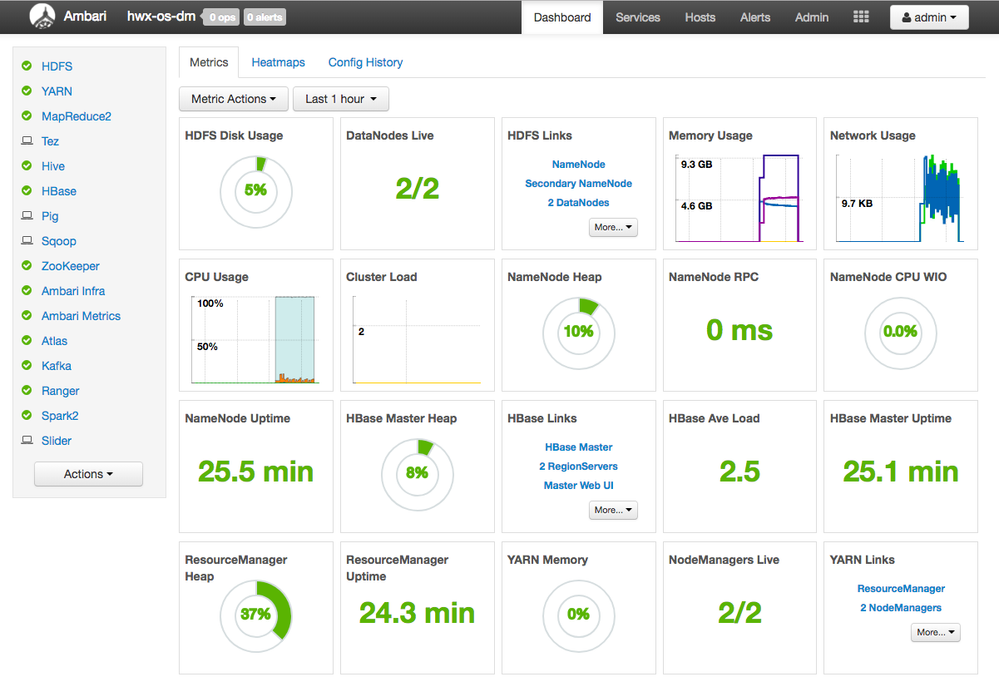This screenshot has width=999, height=691.
Task: Open the Secondary NameNode link
Action: pos(578,183)
